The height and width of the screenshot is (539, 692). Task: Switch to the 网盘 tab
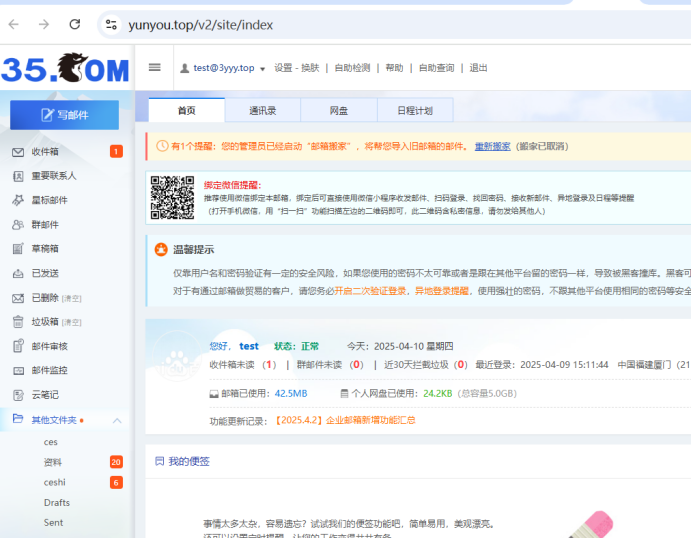339,111
